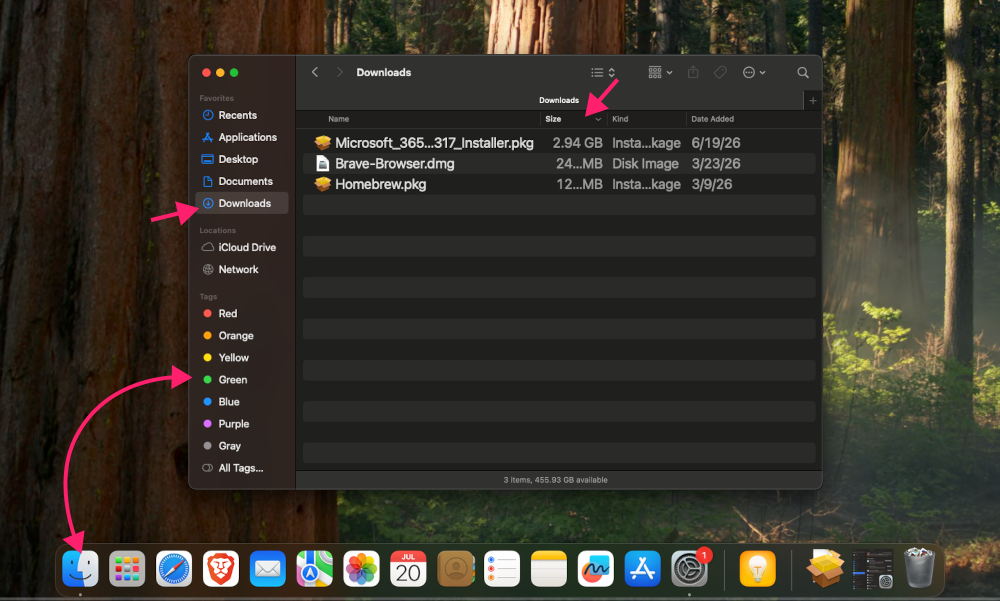This screenshot has height=601, width=1000.
Task: Open the minimized window thumbnail in Dock
Action: 872,568
